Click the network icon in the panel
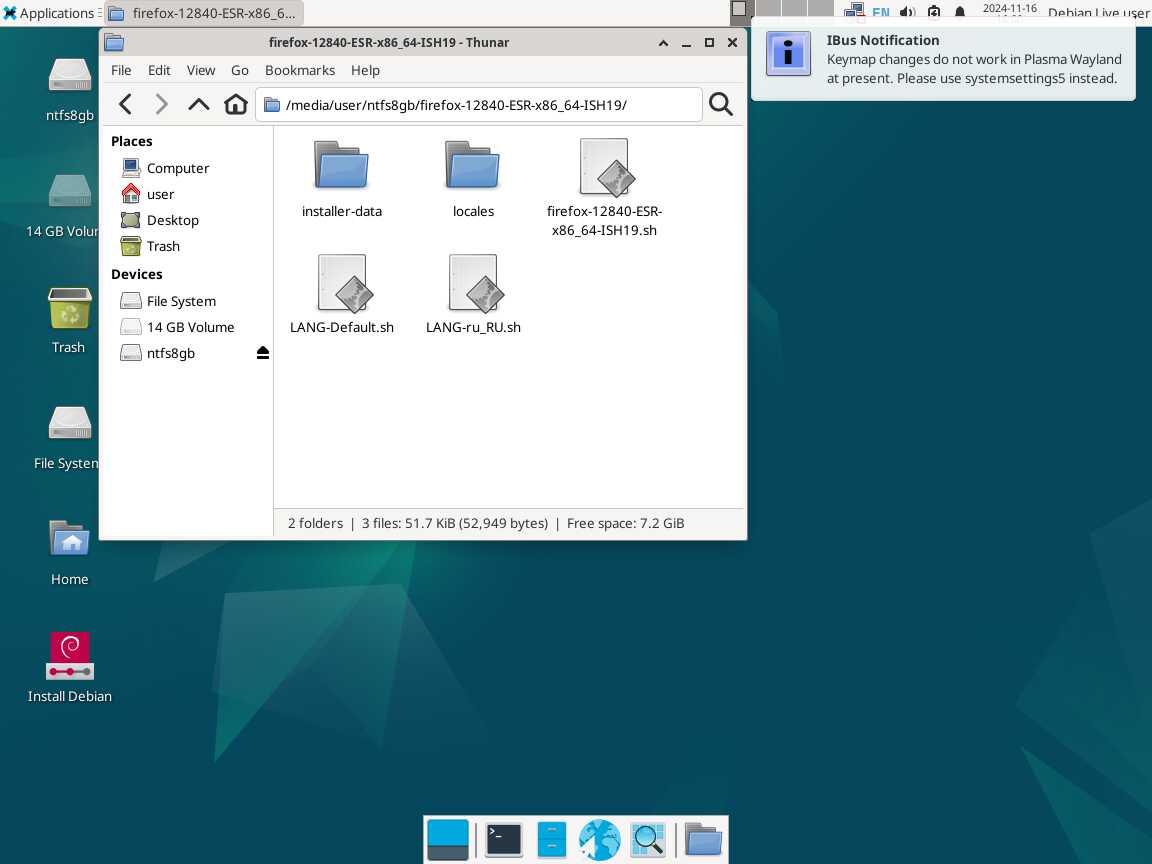Image resolution: width=1152 pixels, height=864 pixels. [854, 12]
